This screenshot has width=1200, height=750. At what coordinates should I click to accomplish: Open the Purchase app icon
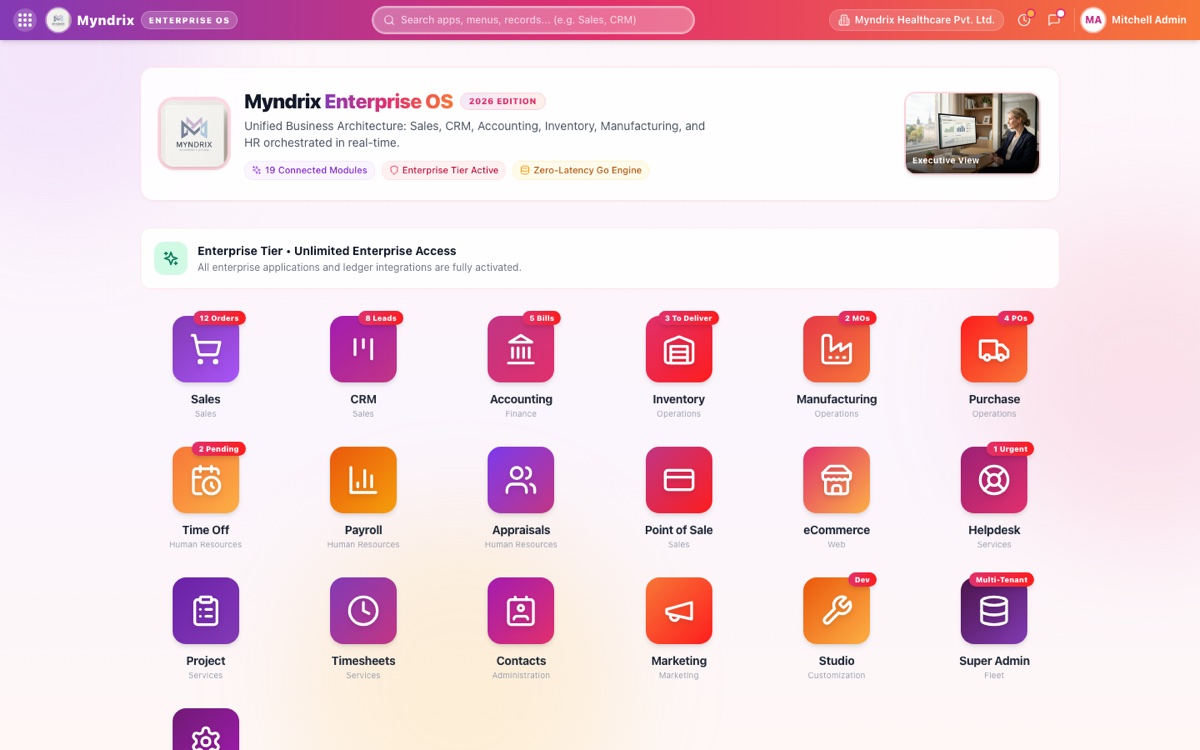click(x=994, y=349)
